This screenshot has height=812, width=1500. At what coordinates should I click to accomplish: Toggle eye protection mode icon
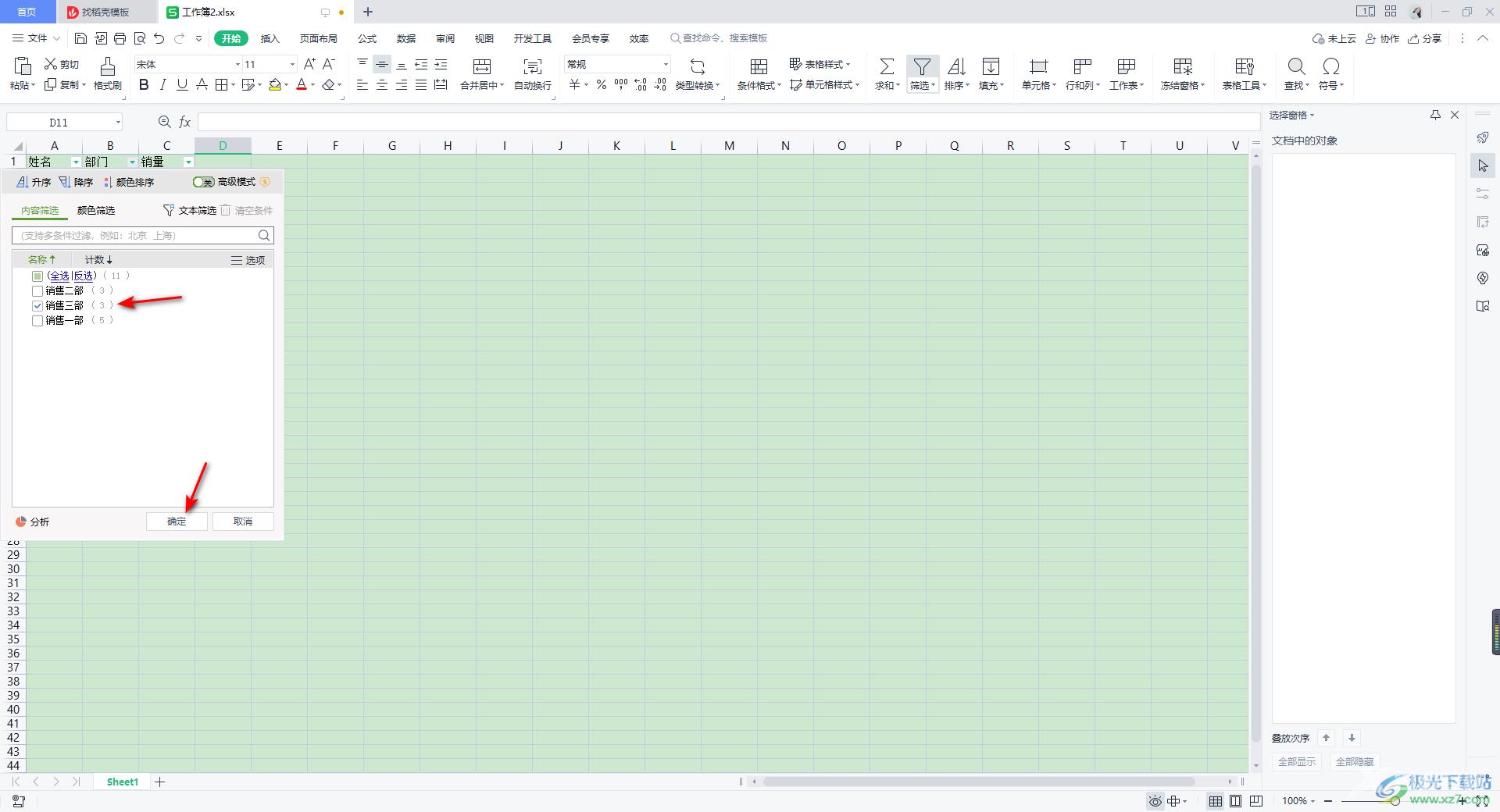(1155, 801)
